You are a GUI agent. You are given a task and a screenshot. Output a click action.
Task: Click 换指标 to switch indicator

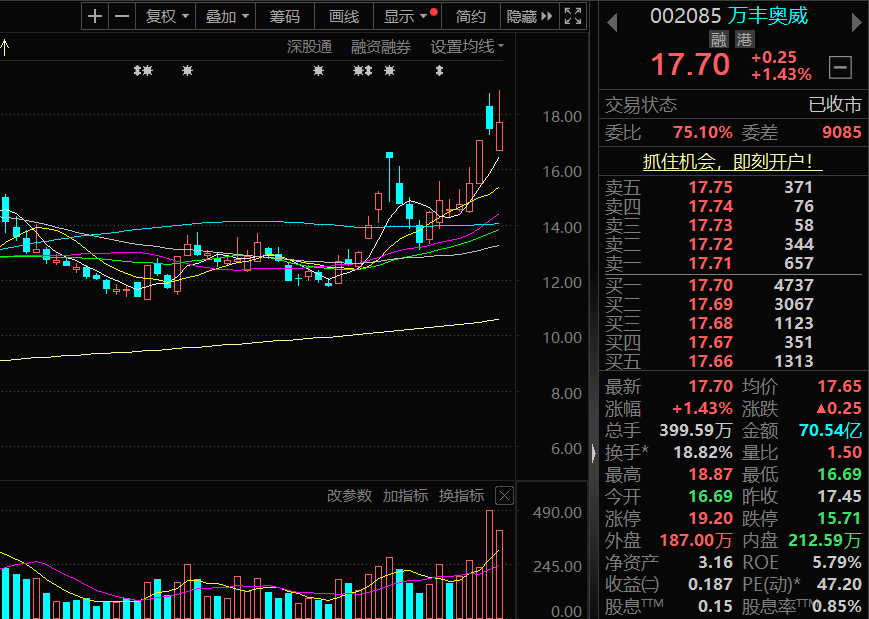[x=461, y=495]
